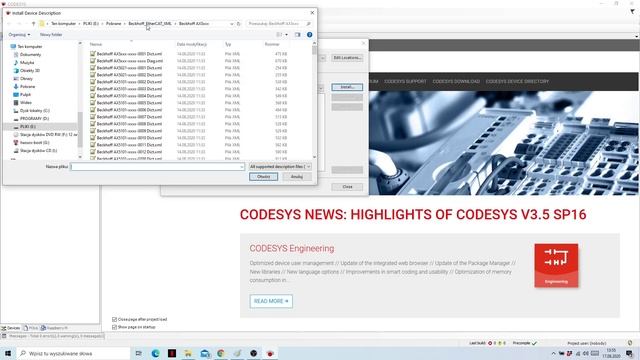Toggle Show page on startup checkbox
Image resolution: width=640 pixels, height=360 pixels.
tap(114, 327)
